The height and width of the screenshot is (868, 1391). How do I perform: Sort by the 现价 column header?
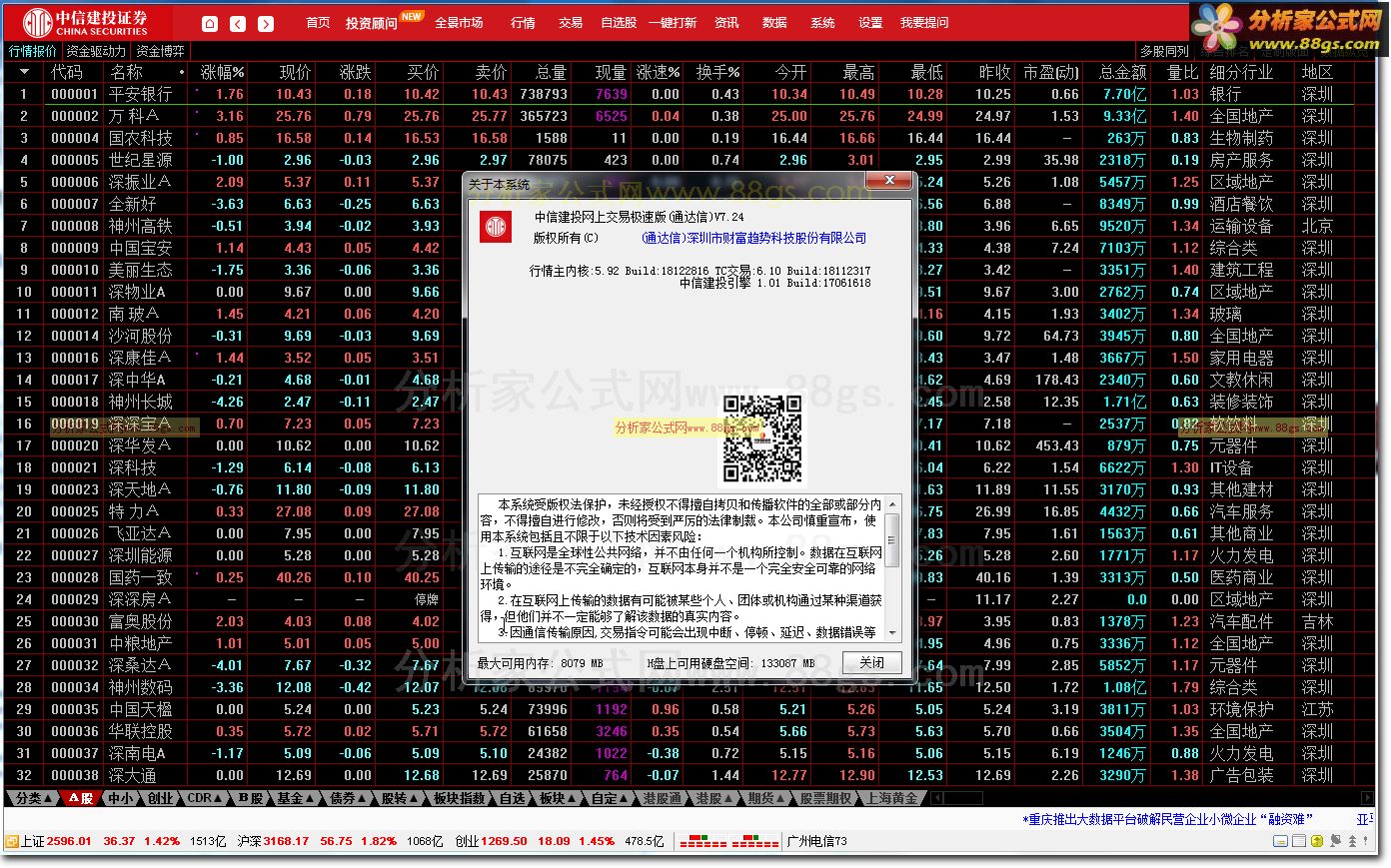(x=295, y=72)
